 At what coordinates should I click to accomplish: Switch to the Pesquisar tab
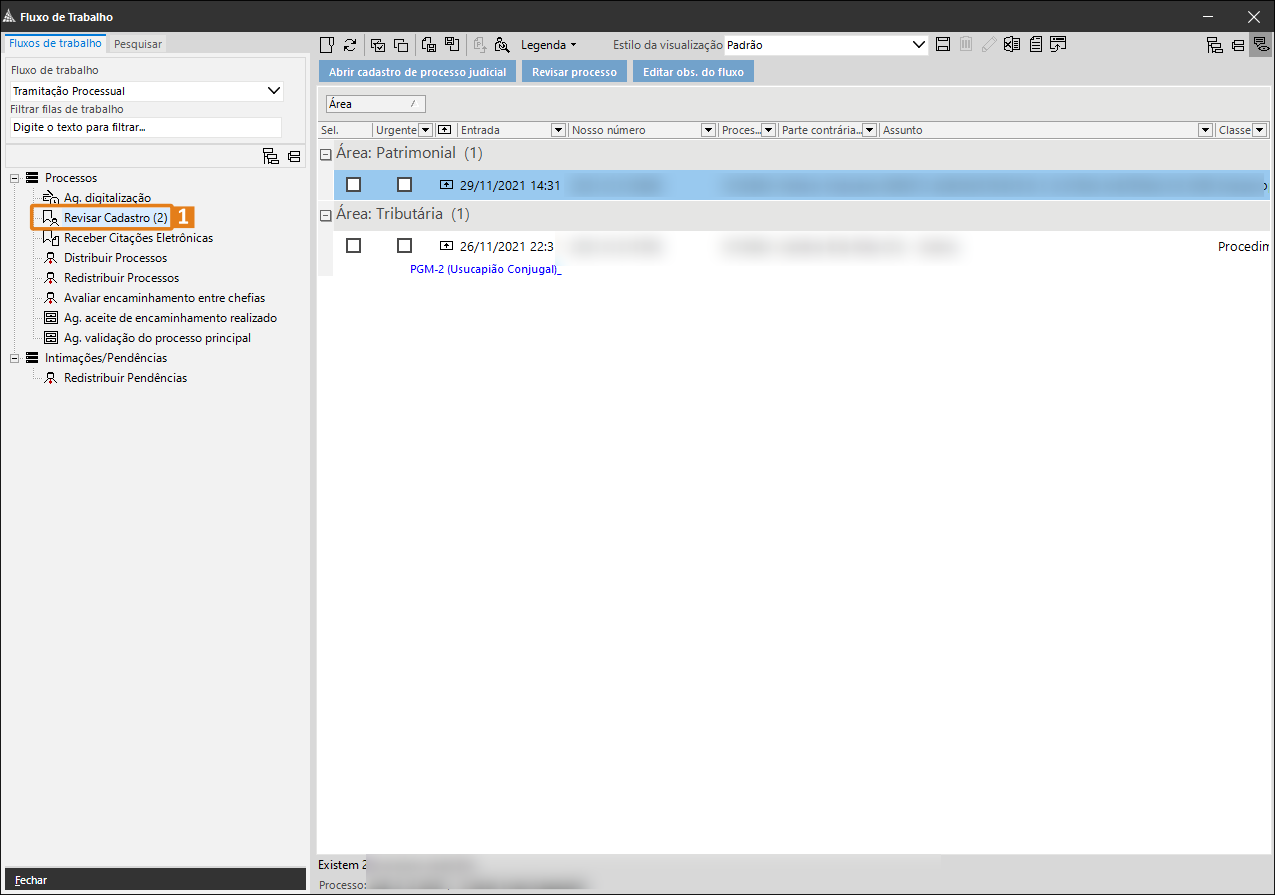(x=138, y=44)
